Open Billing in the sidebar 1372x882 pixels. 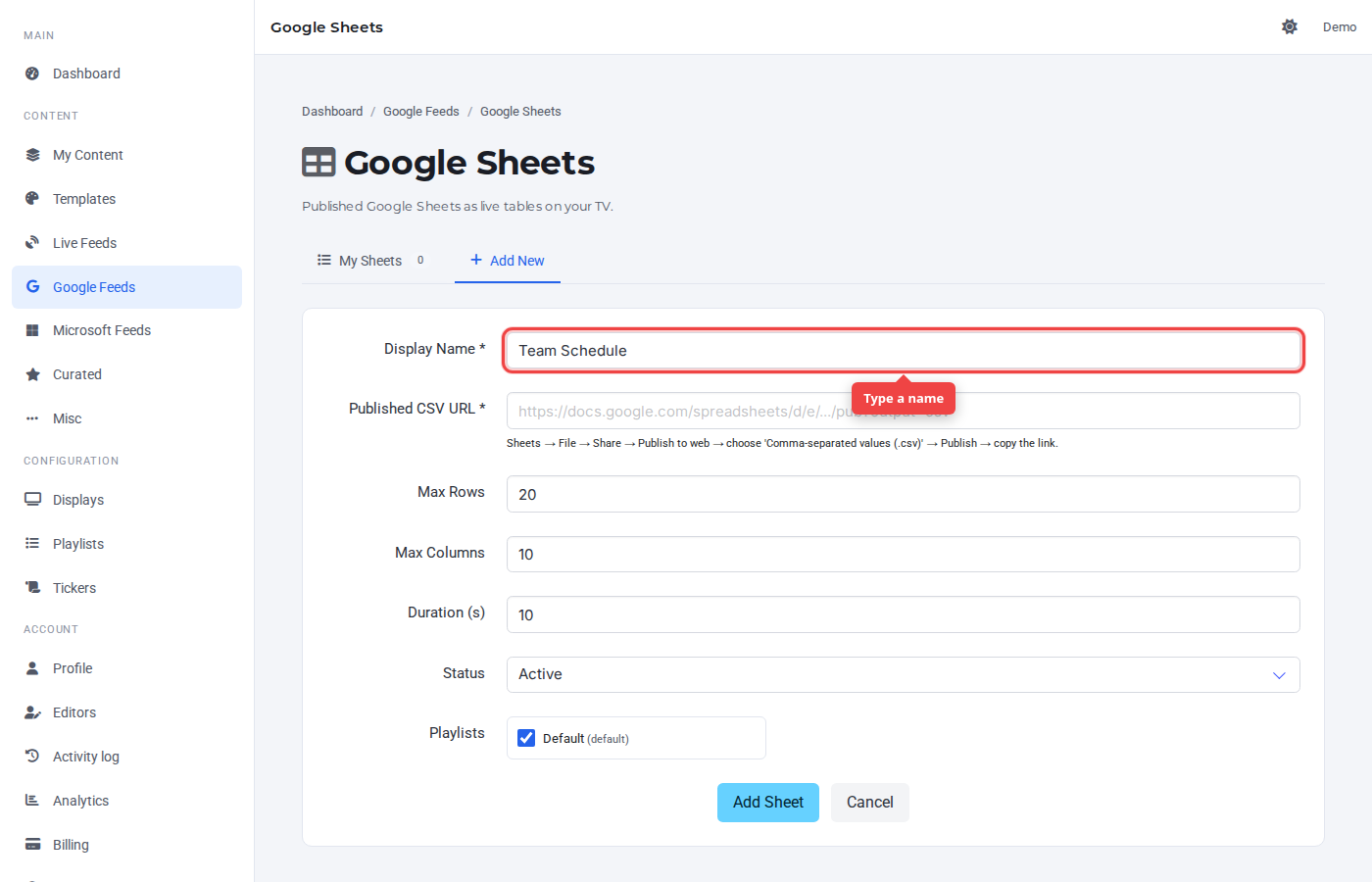pyautogui.click(x=126, y=845)
